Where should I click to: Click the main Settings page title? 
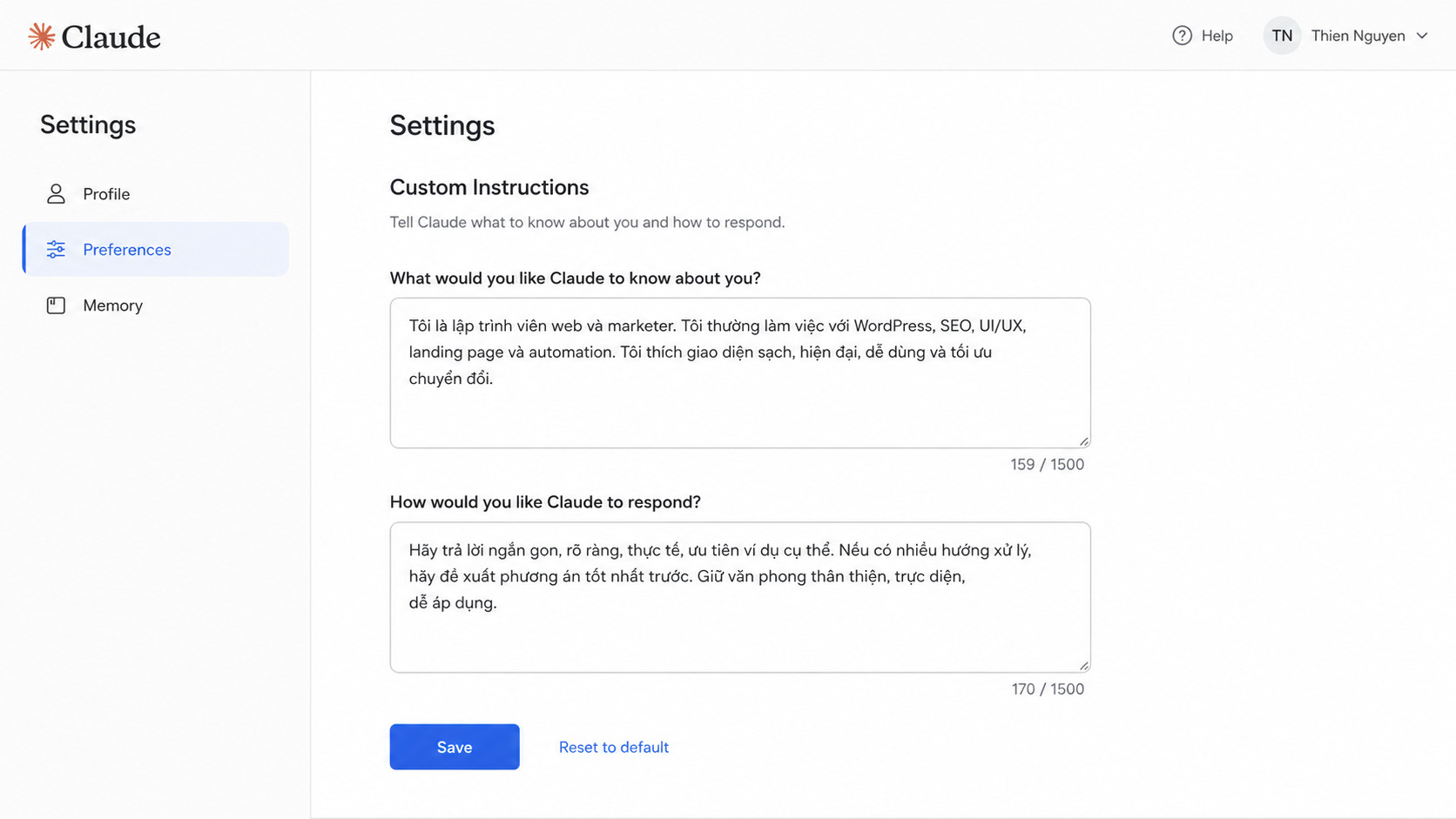point(442,125)
